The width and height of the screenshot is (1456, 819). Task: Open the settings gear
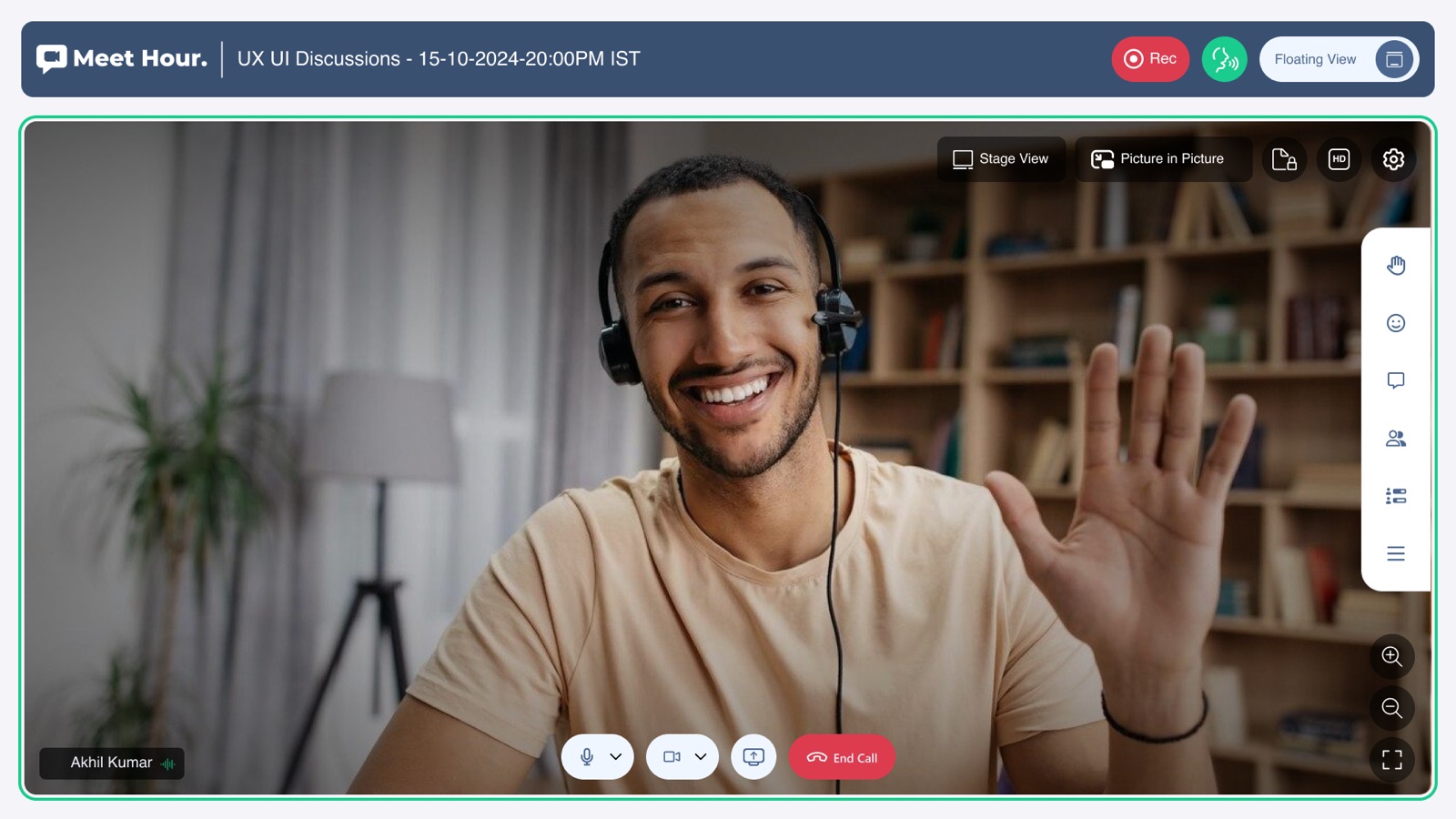pos(1393,159)
